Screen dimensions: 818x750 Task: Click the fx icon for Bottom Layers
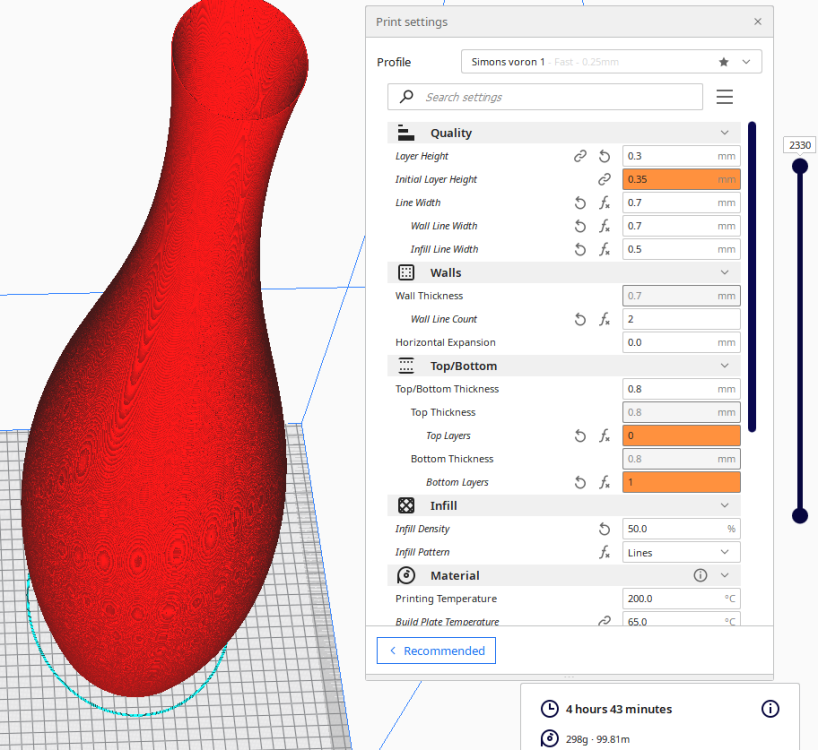[x=604, y=482]
